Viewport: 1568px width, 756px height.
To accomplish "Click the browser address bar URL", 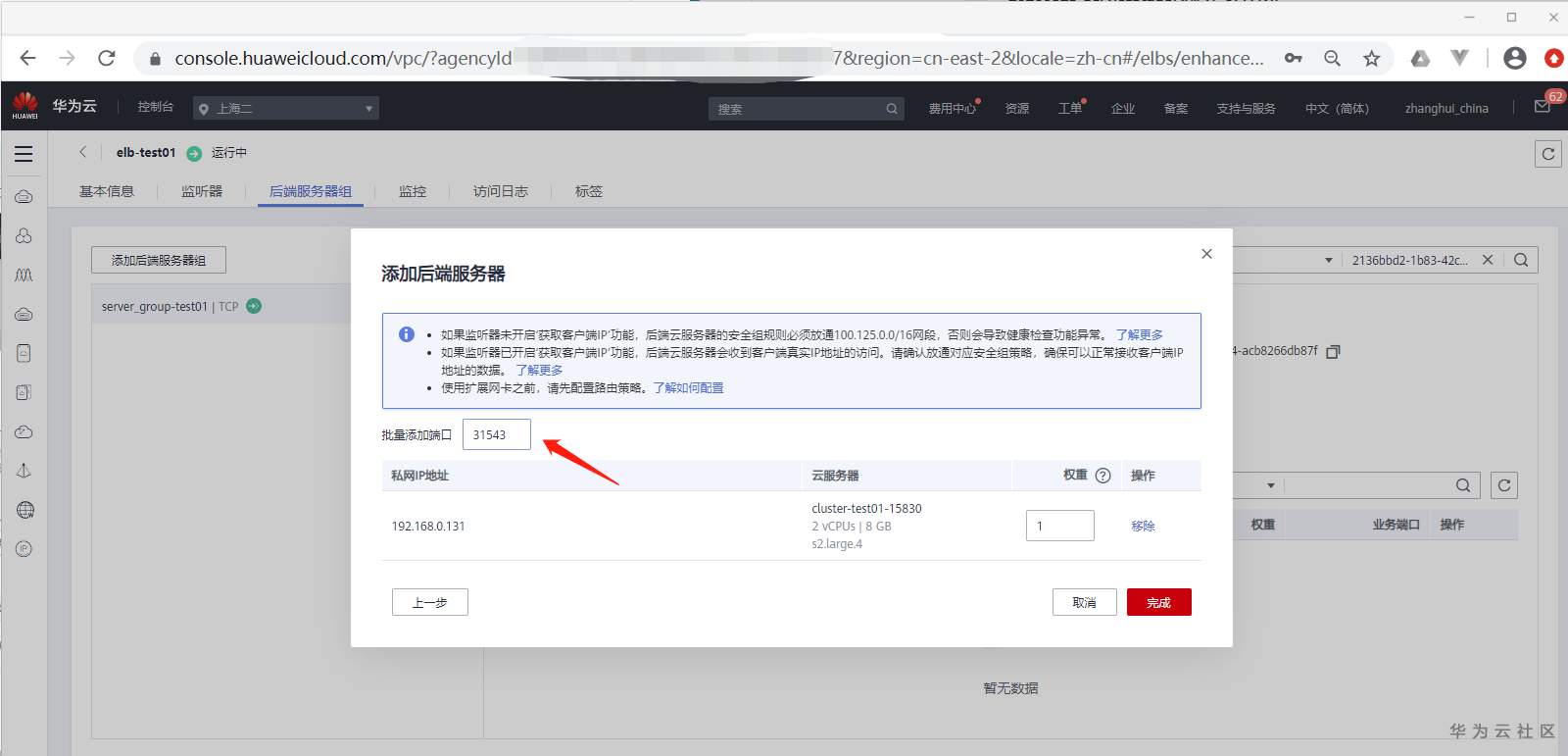I will click(719, 58).
